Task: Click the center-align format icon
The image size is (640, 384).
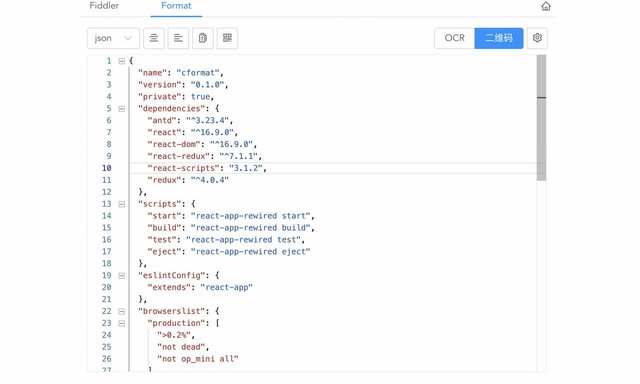Action: 154,38
